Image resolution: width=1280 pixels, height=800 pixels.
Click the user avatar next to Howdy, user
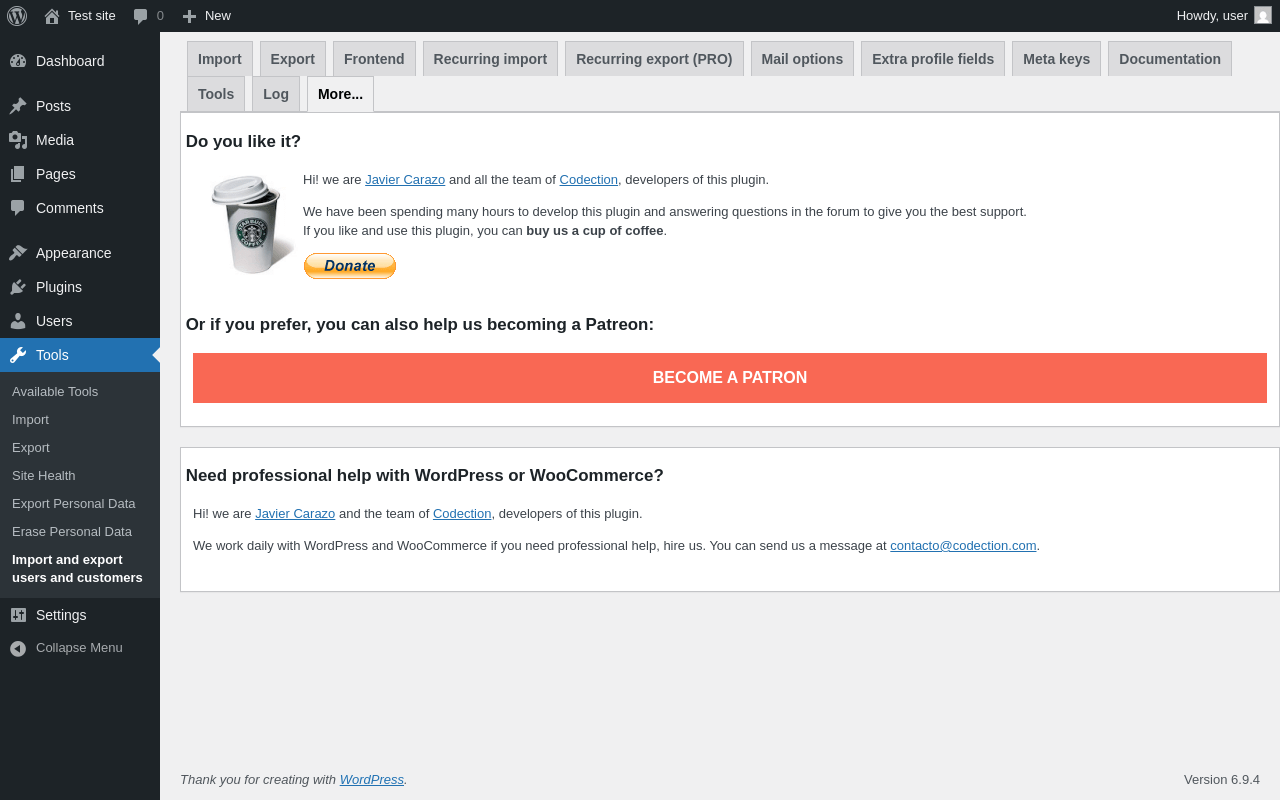point(1263,15)
